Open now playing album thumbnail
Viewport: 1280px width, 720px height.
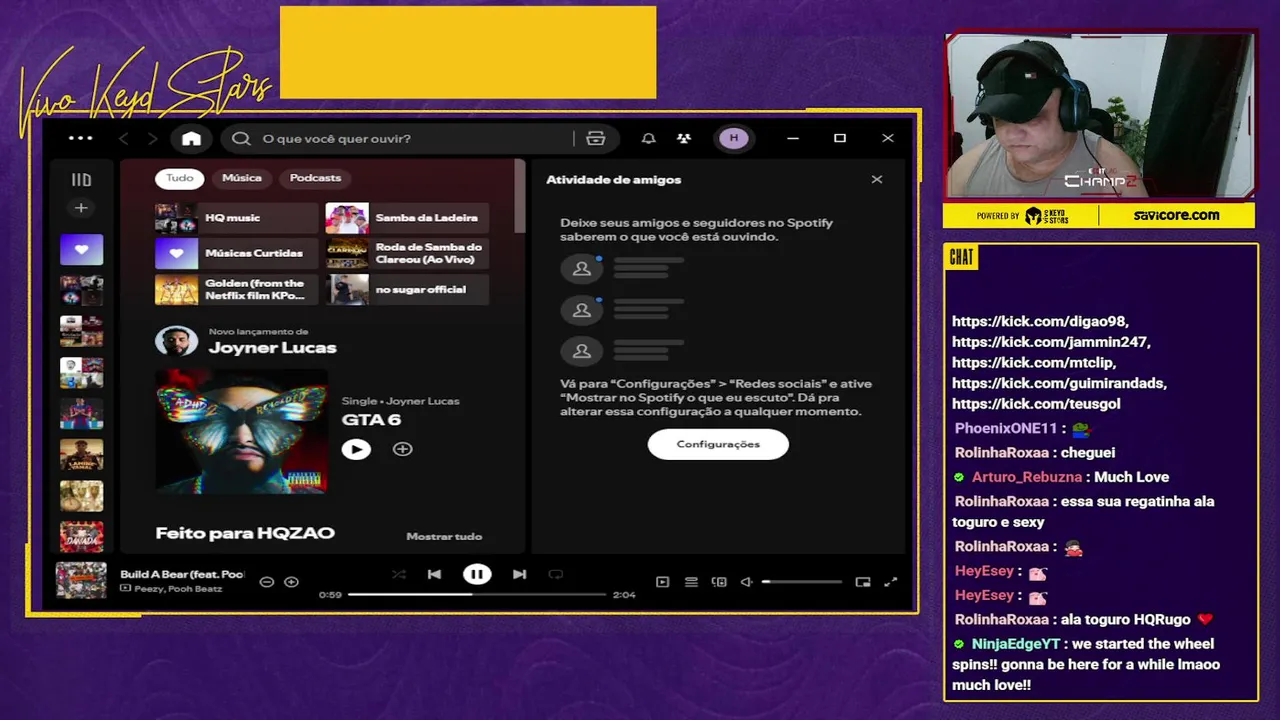click(81, 581)
